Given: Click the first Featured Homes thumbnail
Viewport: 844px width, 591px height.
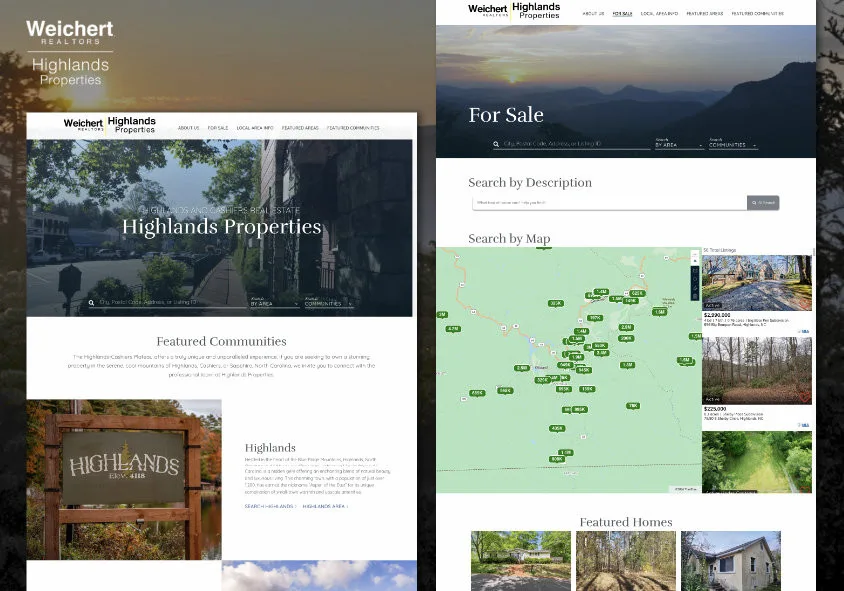Looking at the screenshot, I should (x=521, y=561).
